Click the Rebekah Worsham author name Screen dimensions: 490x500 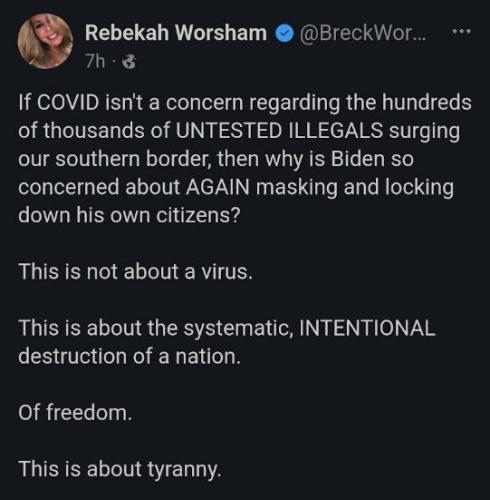[x=176, y=33]
